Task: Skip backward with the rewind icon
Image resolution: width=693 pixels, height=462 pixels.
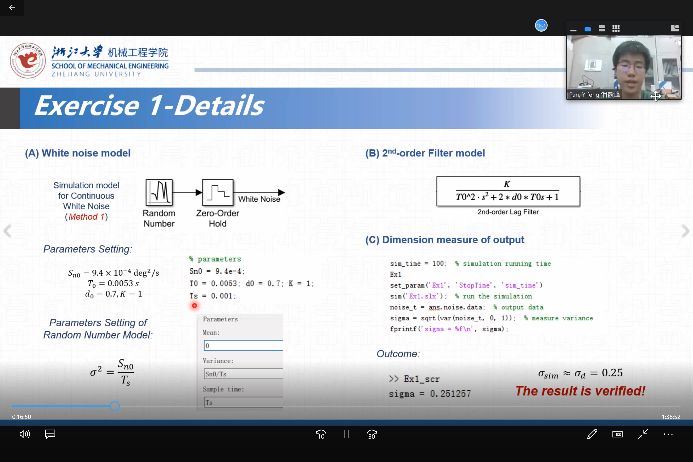Action: coord(321,434)
